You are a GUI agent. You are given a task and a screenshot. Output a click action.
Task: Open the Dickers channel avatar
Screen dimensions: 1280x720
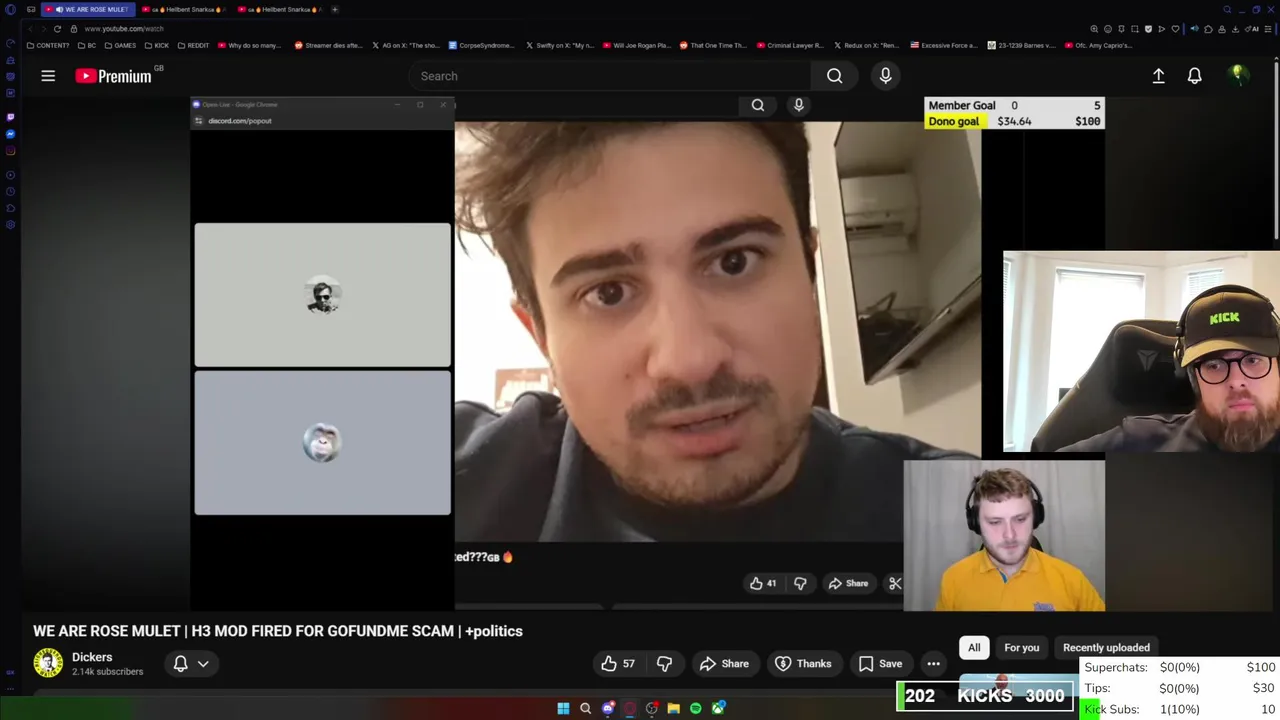(x=48, y=663)
